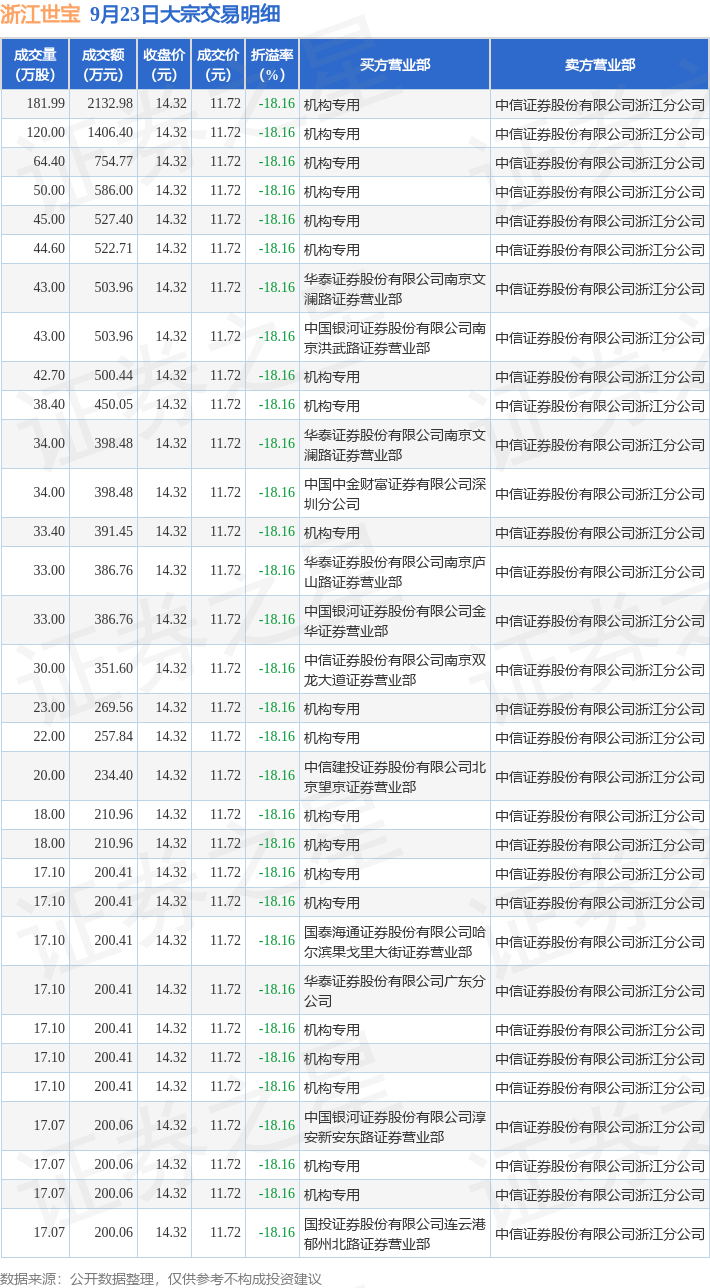Image resolution: width=710 pixels, height=1288 pixels.
Task: Click the 卖方营业部 column header
Action: click(x=600, y=65)
